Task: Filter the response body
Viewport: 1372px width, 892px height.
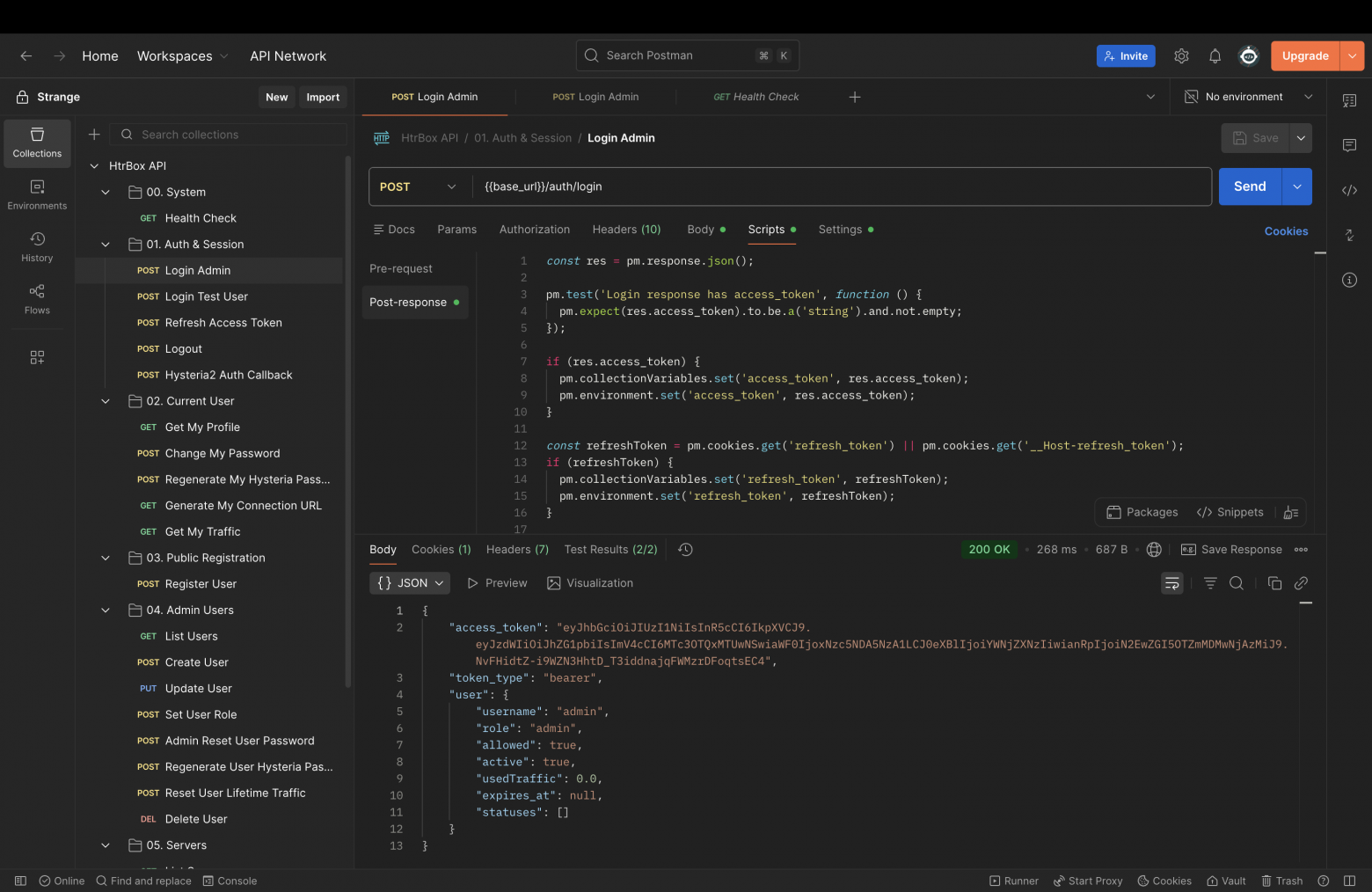Action: pos(1210,582)
